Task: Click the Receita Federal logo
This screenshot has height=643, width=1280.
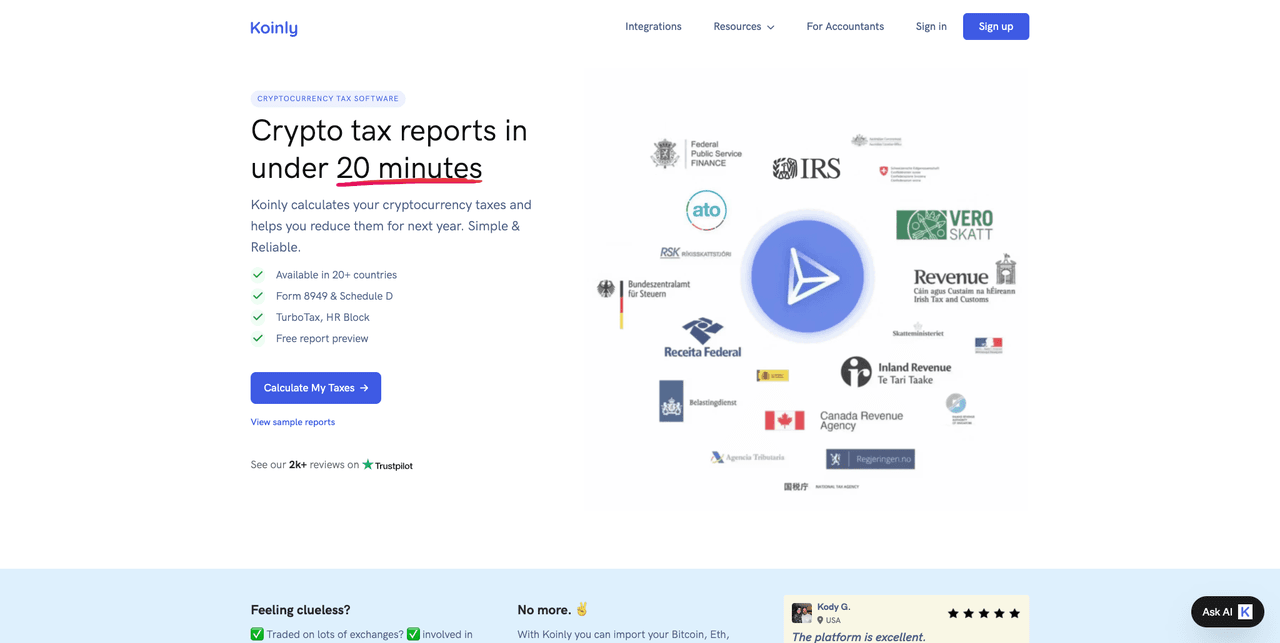Action: pos(703,338)
